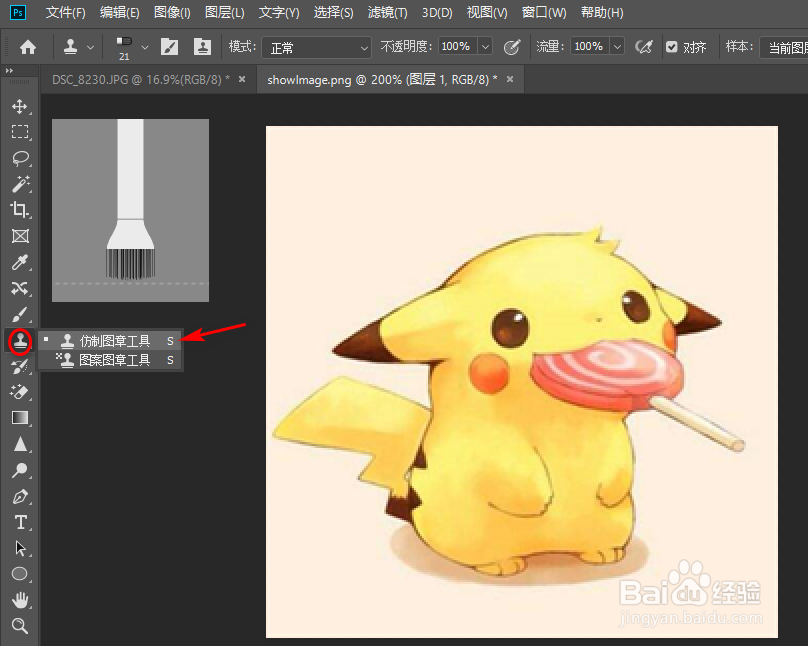Click the flow 100% value field
The image size is (808, 646).
pos(590,47)
